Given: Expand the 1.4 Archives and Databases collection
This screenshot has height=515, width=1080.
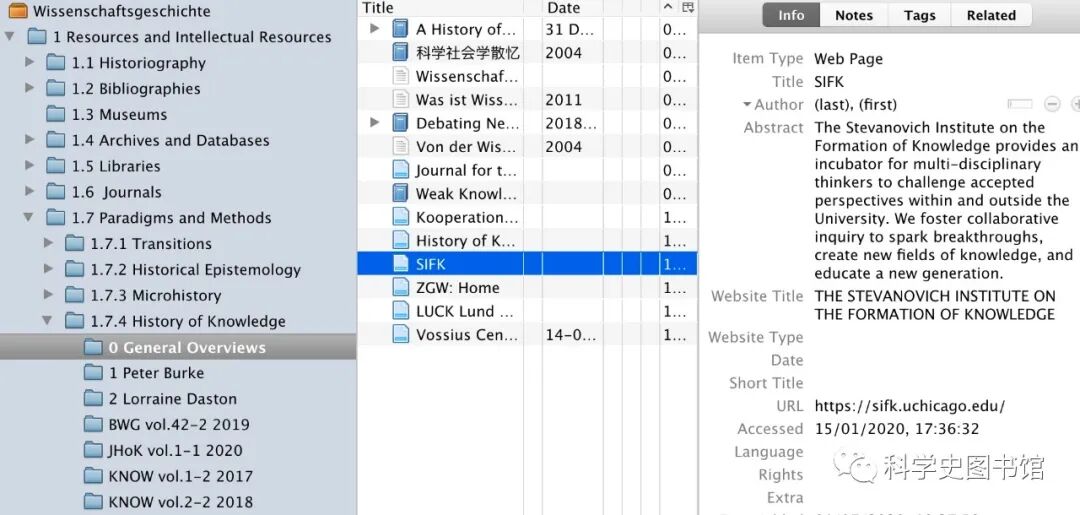Looking at the screenshot, I should (30, 139).
